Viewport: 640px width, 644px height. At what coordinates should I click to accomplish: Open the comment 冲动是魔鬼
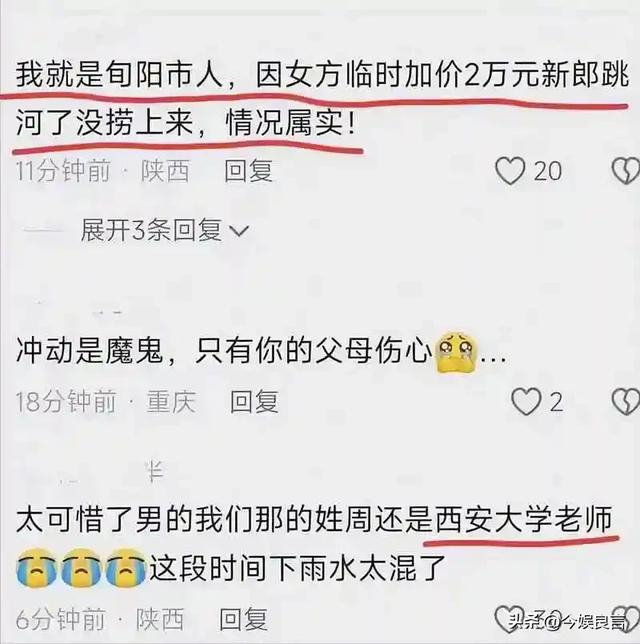pos(261,352)
